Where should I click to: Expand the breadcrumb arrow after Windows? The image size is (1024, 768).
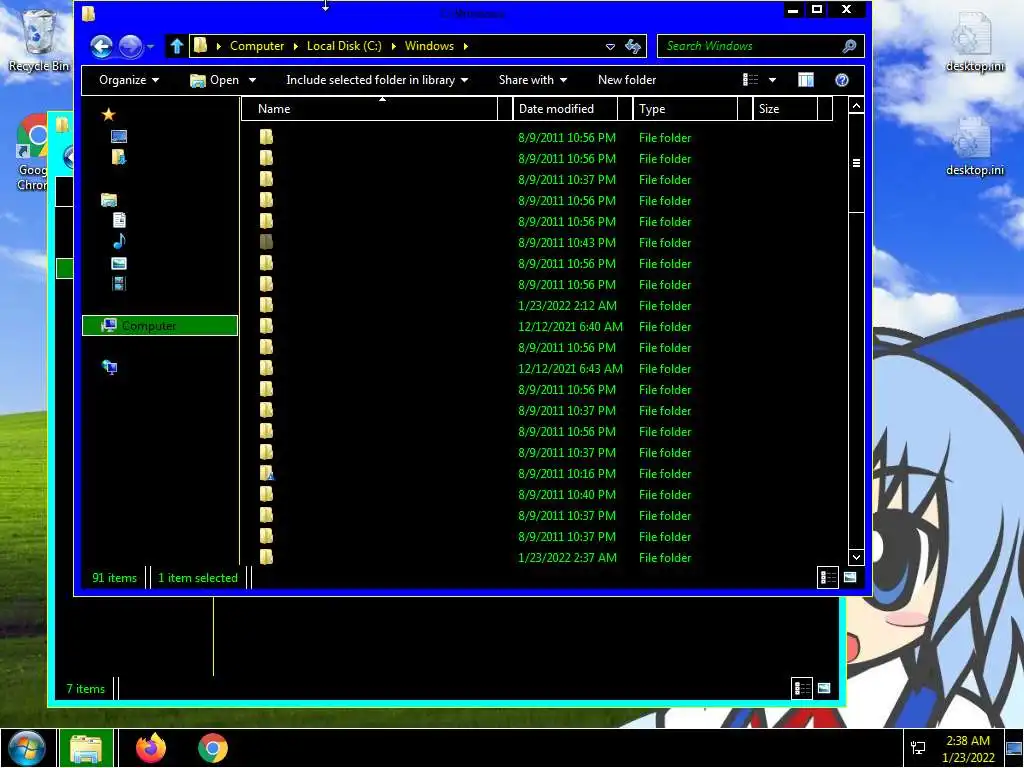pos(466,46)
